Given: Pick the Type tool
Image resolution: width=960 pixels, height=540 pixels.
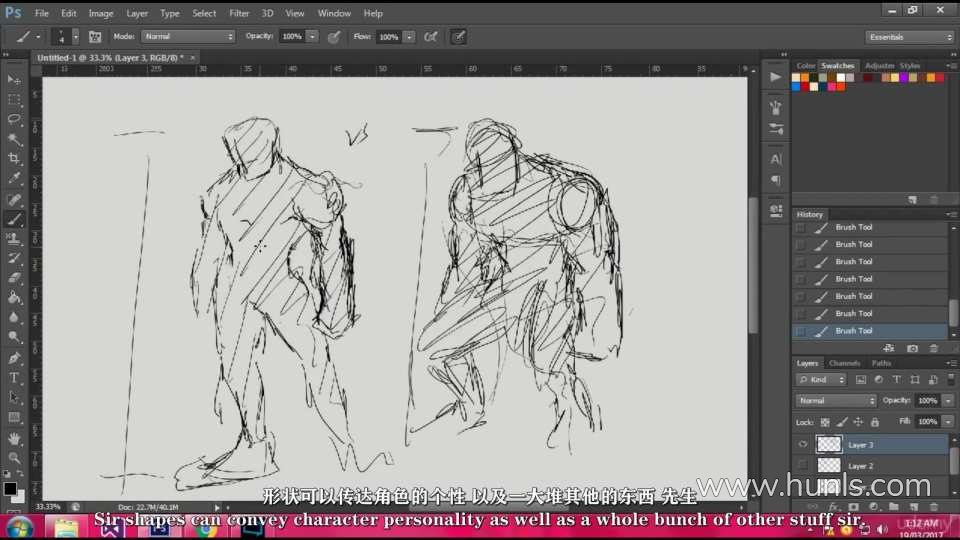Looking at the screenshot, I should tap(14, 377).
